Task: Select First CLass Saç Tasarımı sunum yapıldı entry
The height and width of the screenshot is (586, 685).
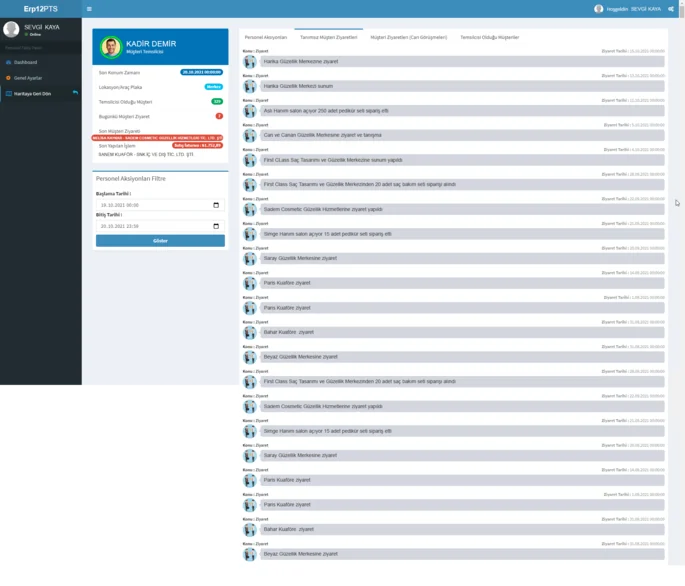Action: click(x=462, y=160)
